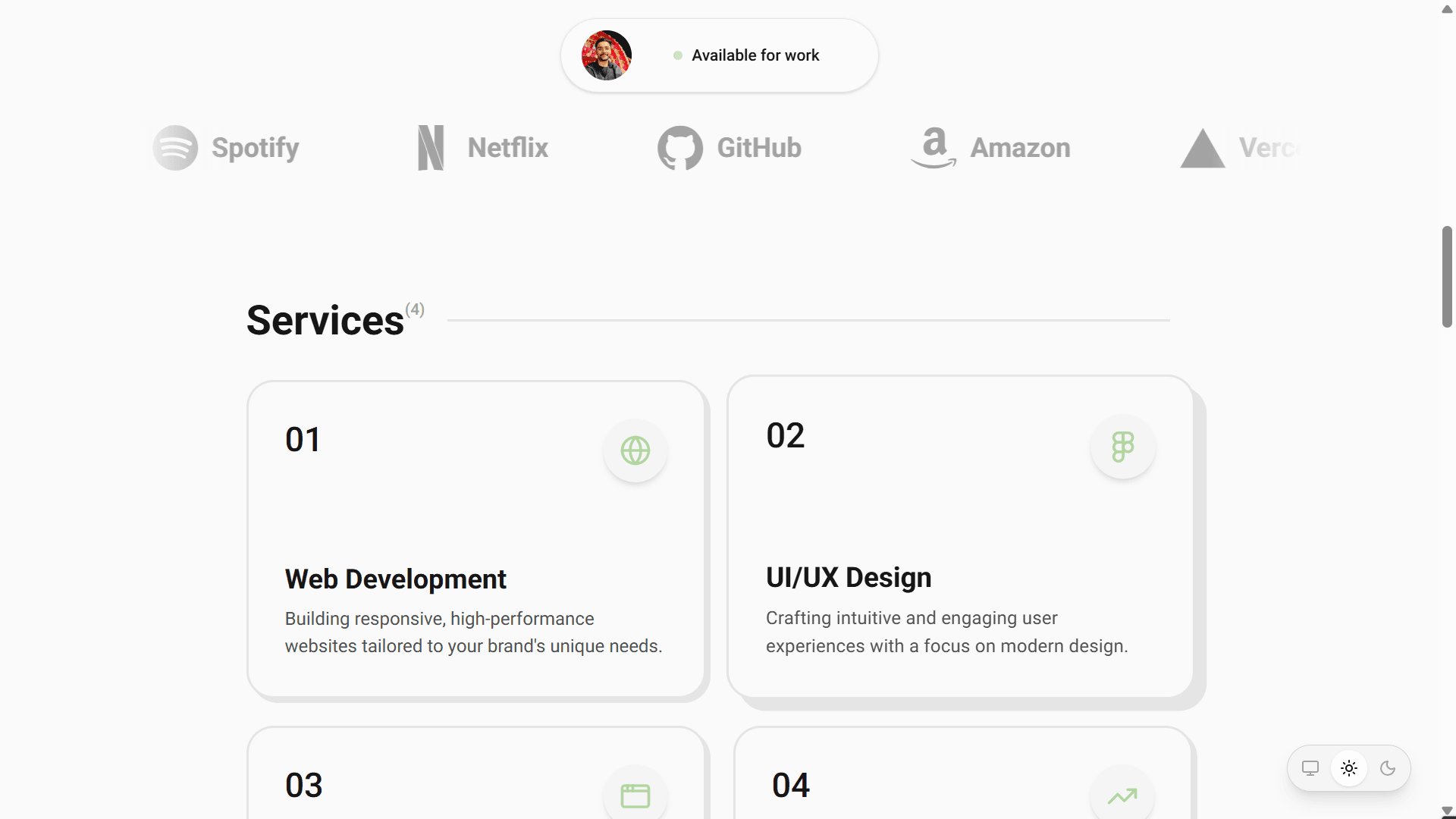Click the GitHub octocat logo
This screenshot has height=819, width=1456.
click(680, 148)
